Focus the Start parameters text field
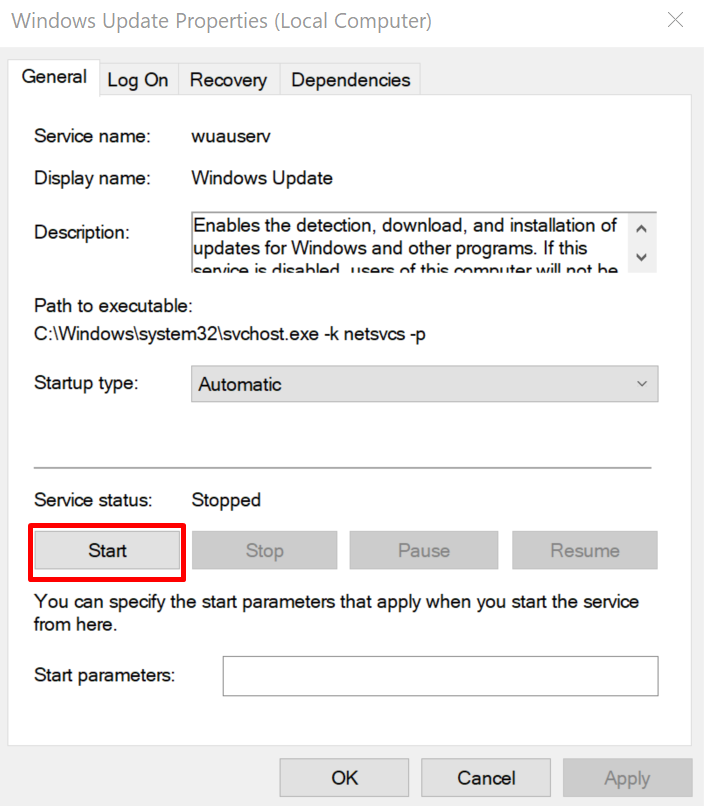The image size is (704, 806). point(440,676)
